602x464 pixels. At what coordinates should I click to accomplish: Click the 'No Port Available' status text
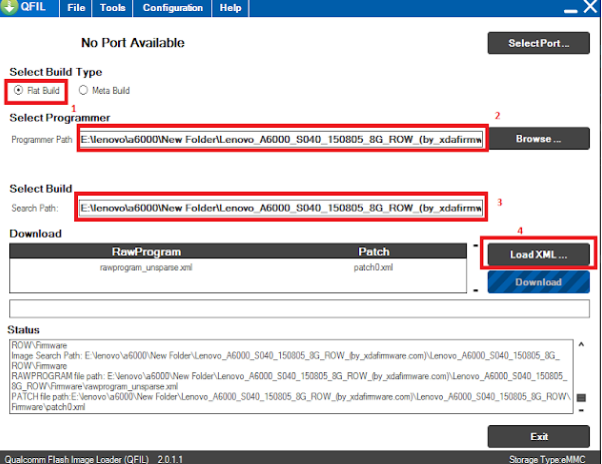(133, 43)
